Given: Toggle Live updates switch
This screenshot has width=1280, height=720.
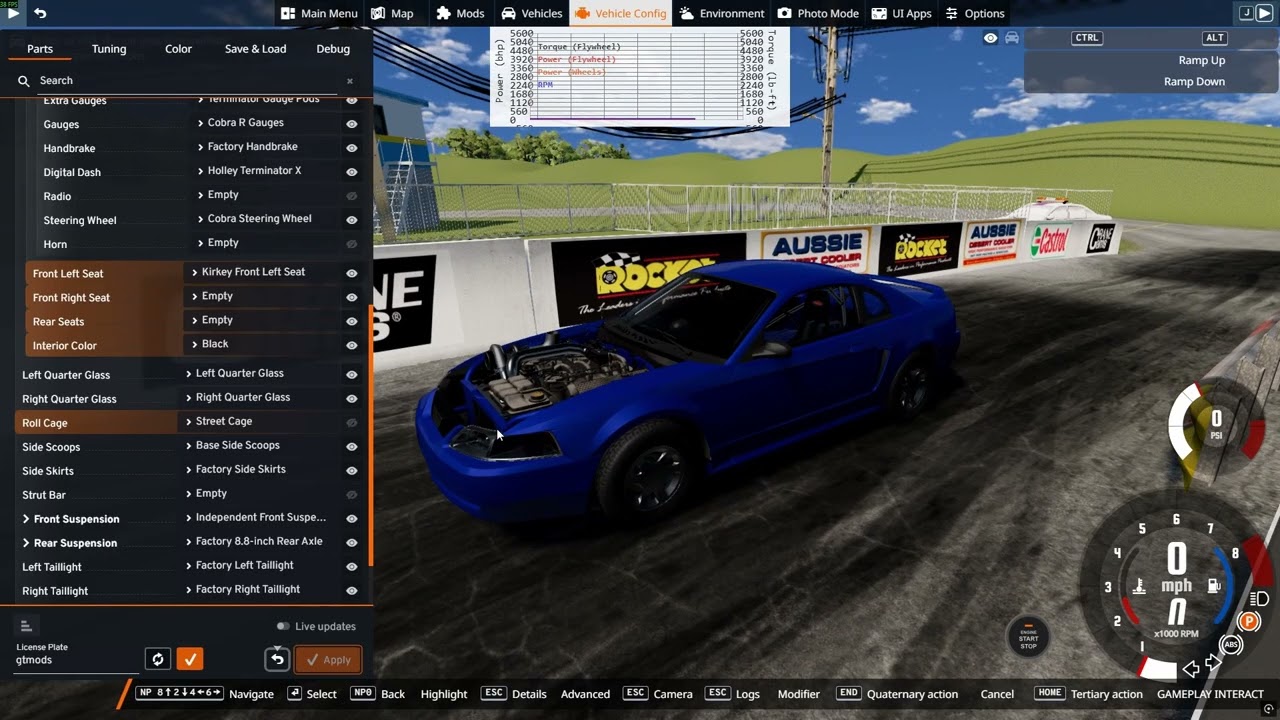Looking at the screenshot, I should pyautogui.click(x=283, y=626).
